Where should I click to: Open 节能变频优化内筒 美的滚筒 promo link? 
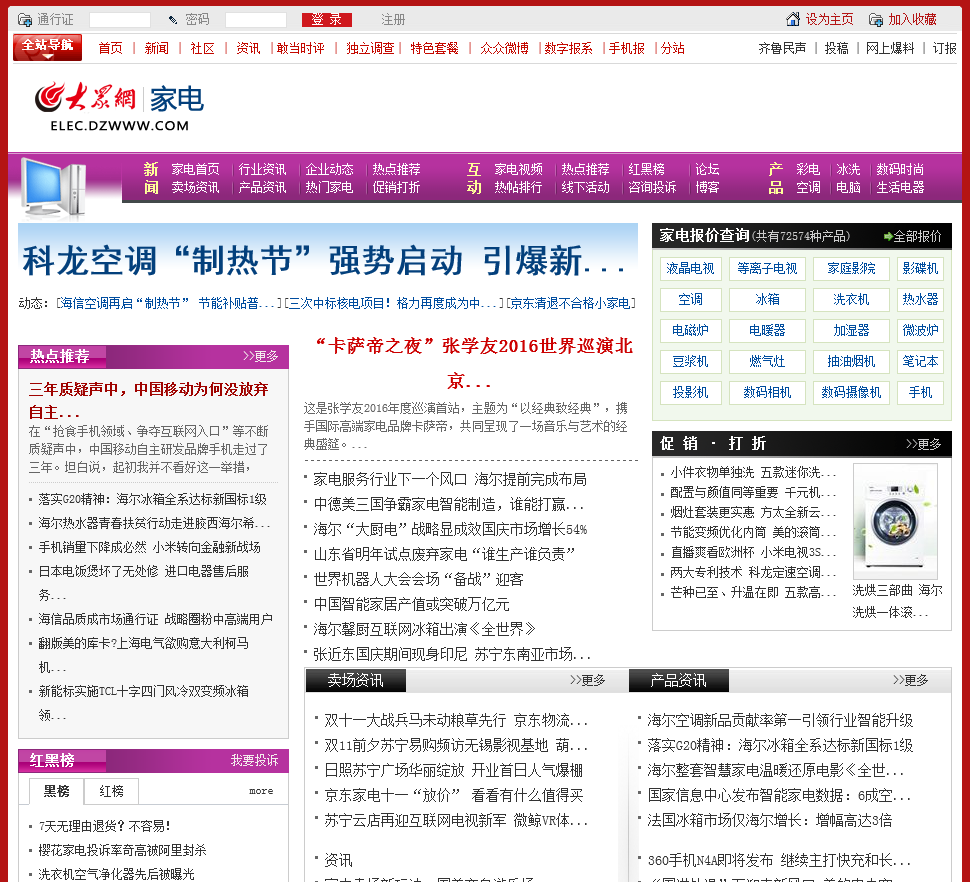(x=753, y=533)
